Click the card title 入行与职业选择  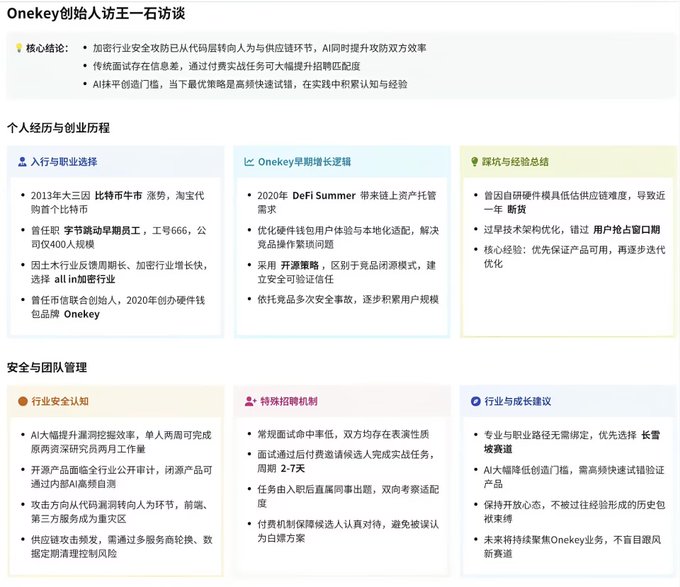[64, 162]
